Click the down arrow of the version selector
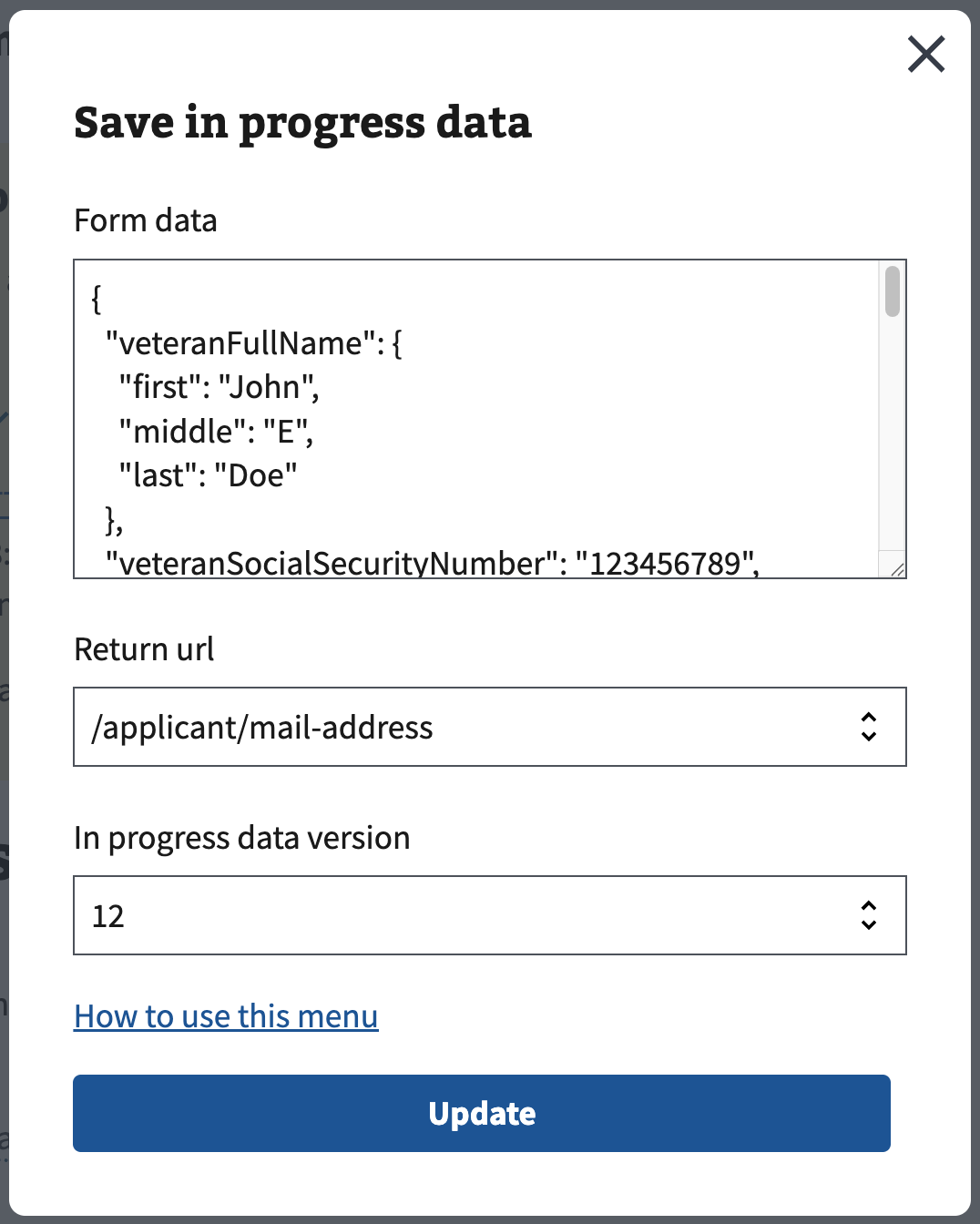This screenshot has width=980, height=1224. click(x=869, y=923)
